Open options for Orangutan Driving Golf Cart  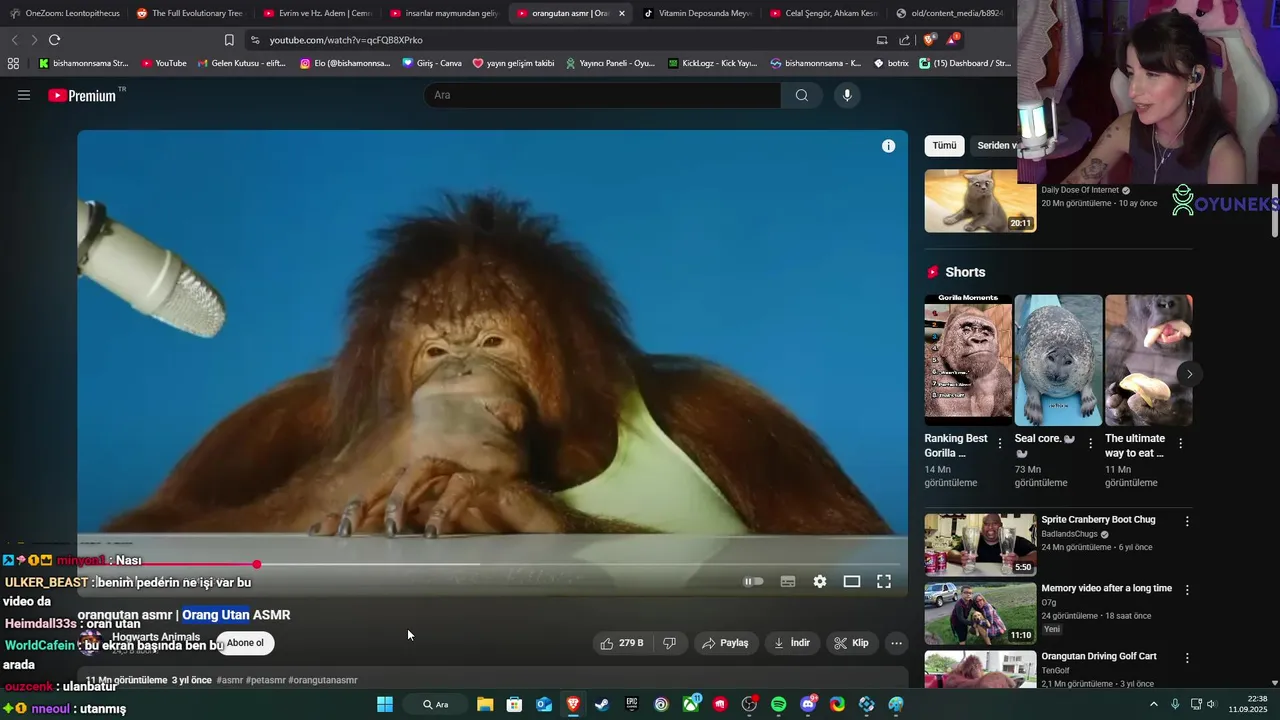(x=1187, y=658)
